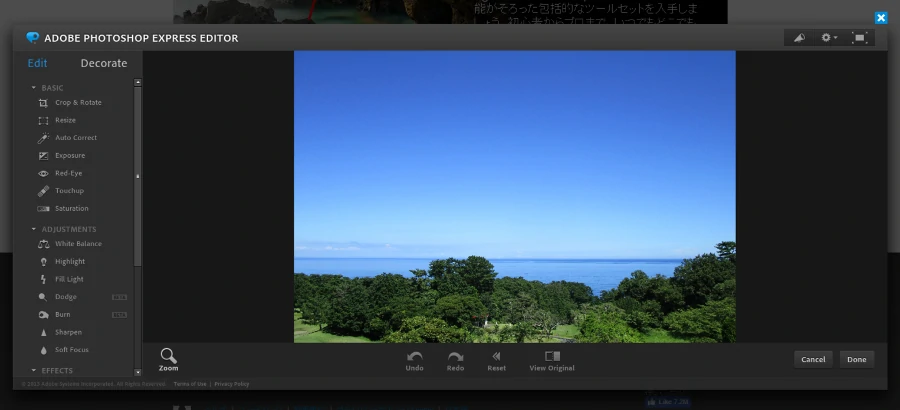This screenshot has width=900, height=410.
Task: Switch to the Decorate tab
Action: (x=104, y=63)
